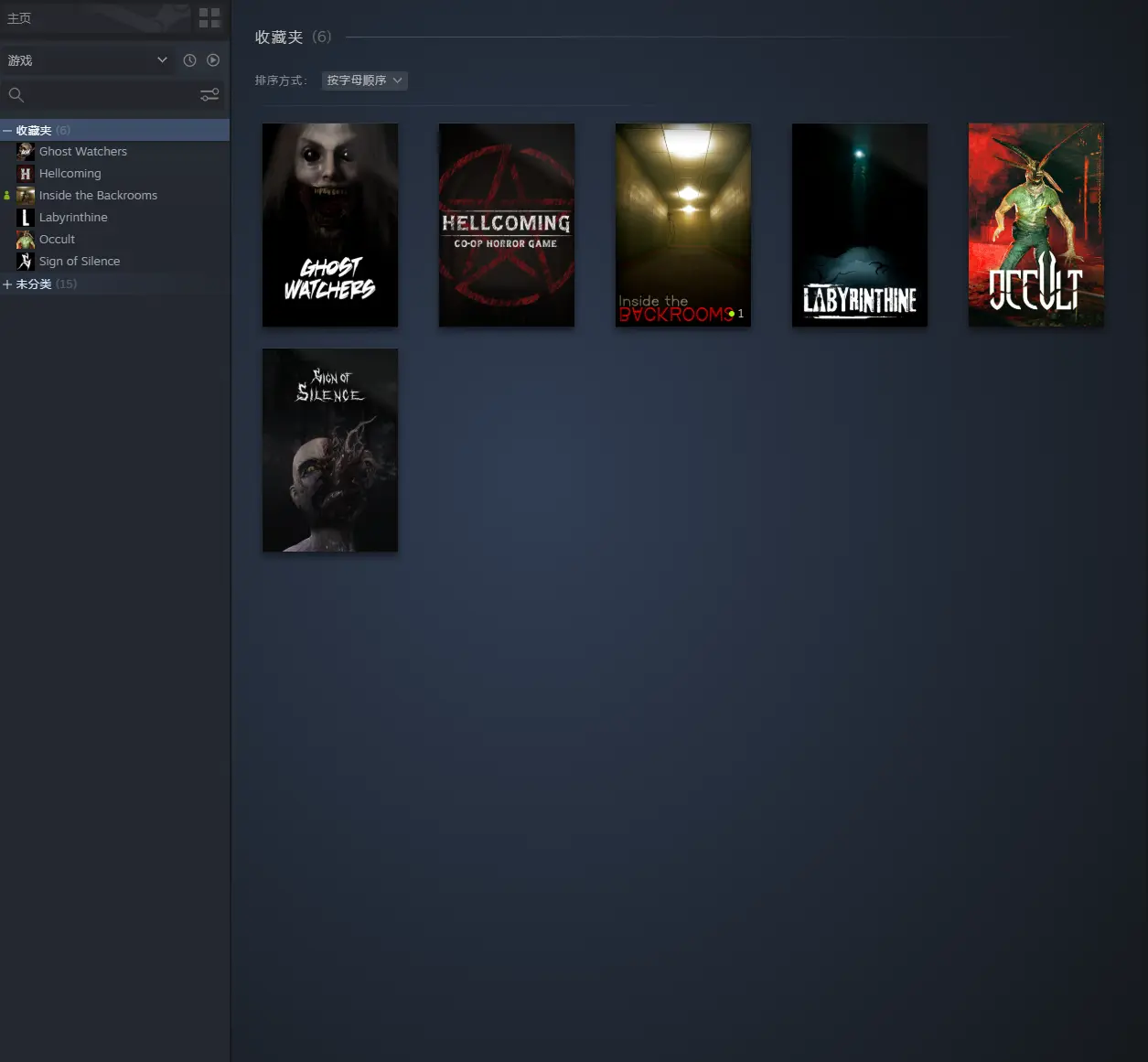This screenshot has height=1062, width=1148.
Task: Open Hellcoming cover art
Action: click(507, 225)
